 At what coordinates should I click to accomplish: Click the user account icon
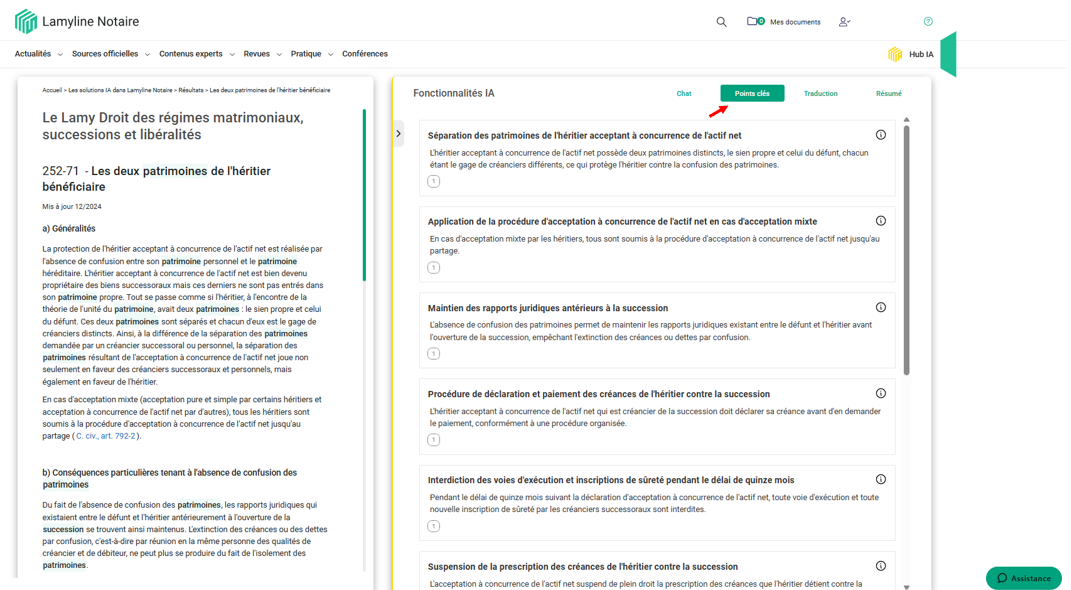(844, 22)
